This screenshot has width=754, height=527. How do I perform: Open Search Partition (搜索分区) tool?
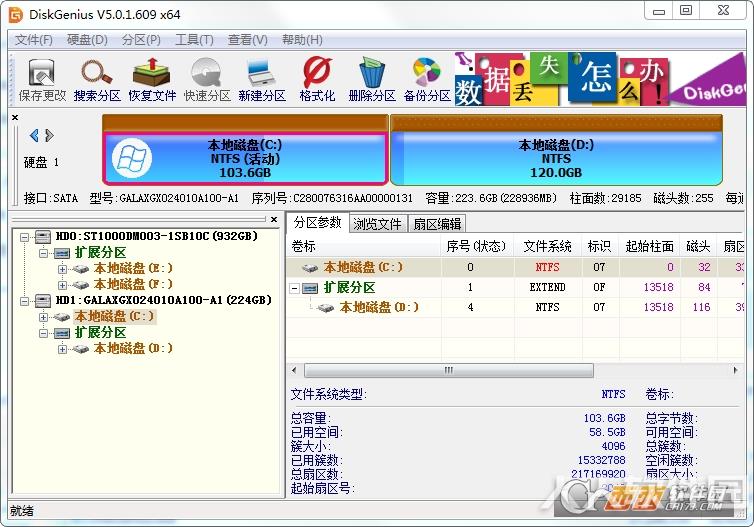click(97, 80)
